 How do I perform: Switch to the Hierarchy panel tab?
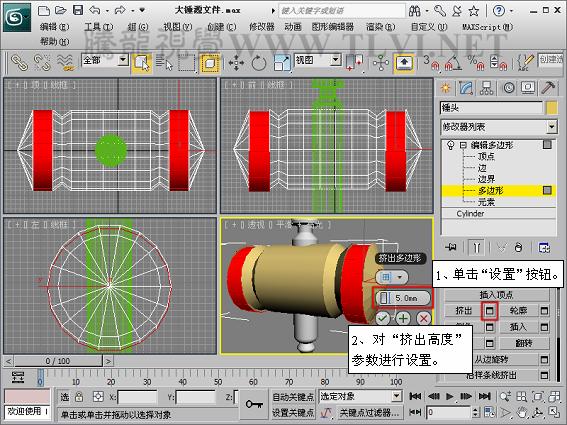[x=487, y=88]
